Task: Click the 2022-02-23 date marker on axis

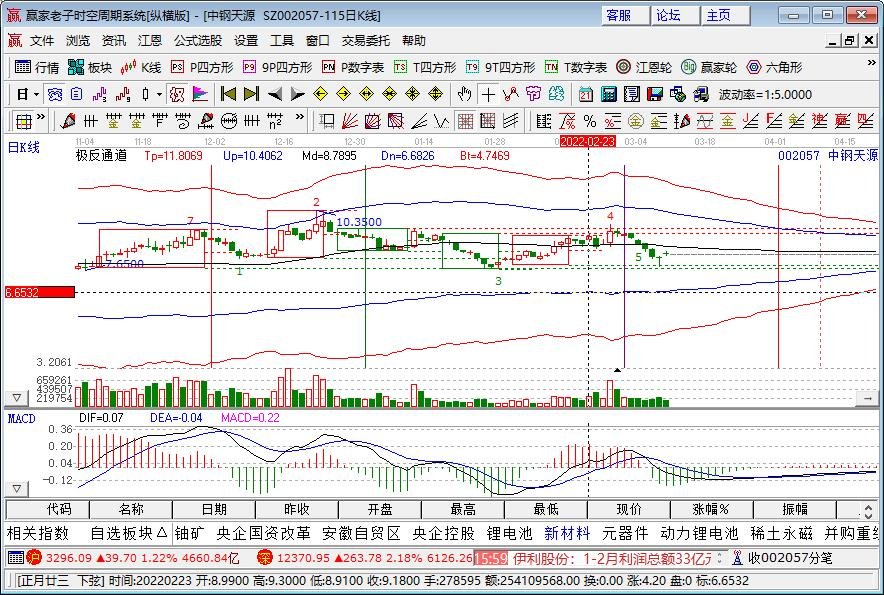Action: point(587,141)
